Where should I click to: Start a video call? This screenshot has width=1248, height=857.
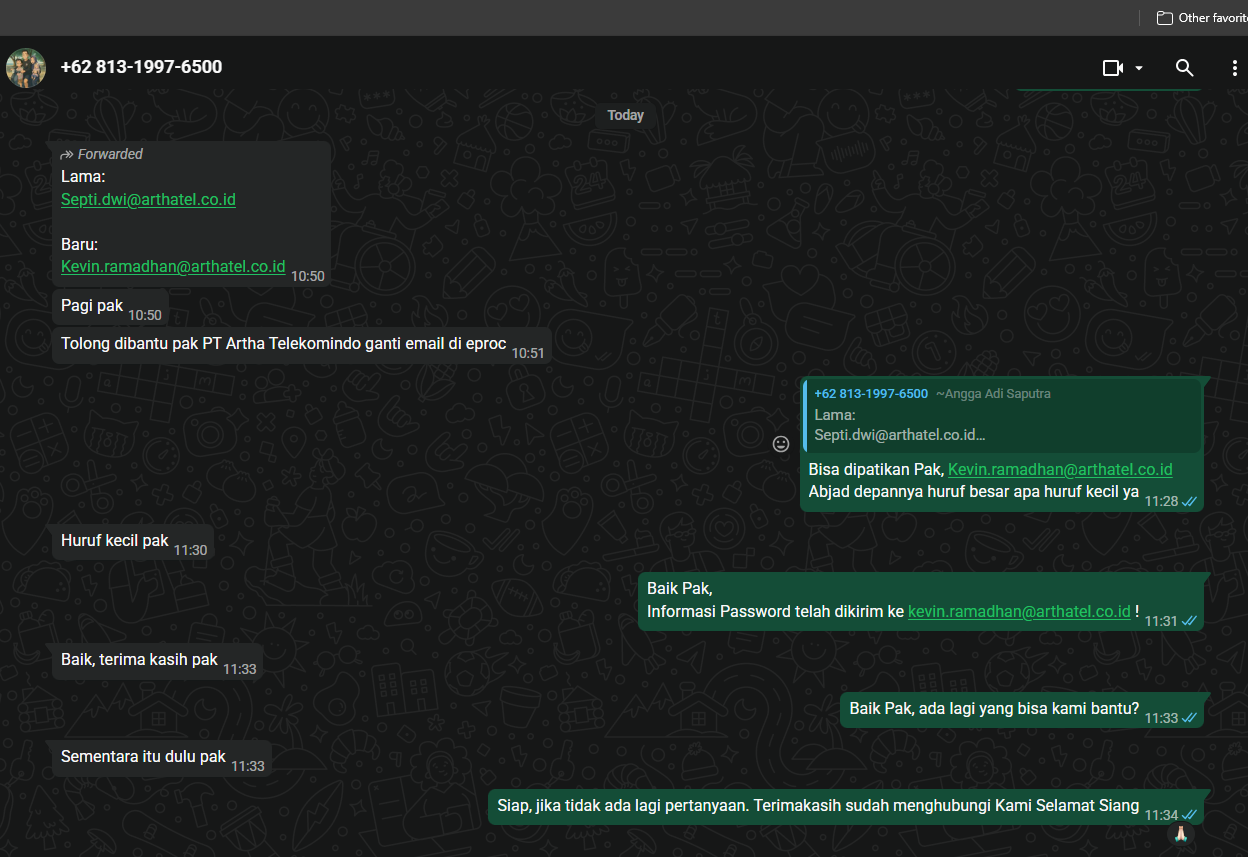pos(1113,68)
